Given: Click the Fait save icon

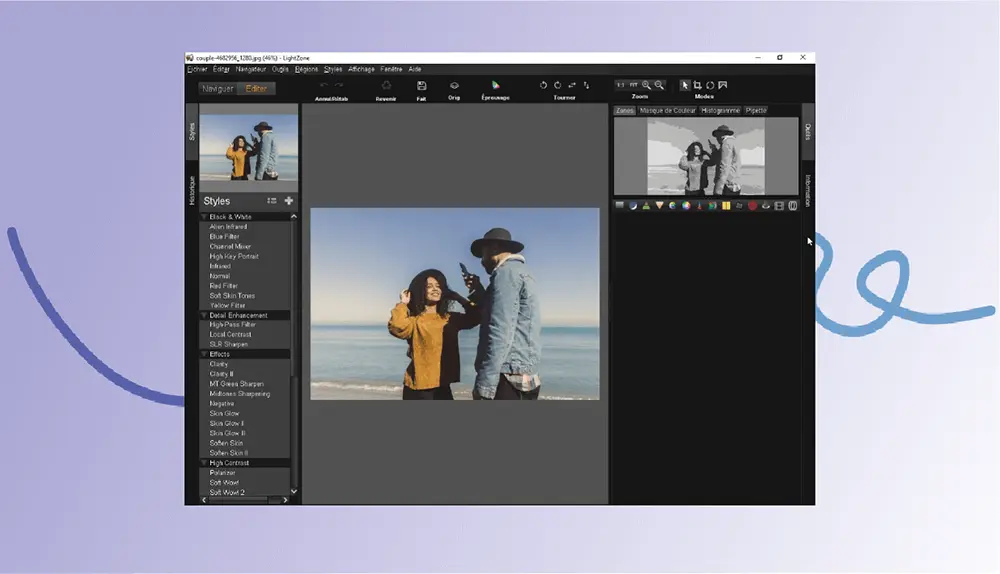Looking at the screenshot, I should tap(421, 85).
